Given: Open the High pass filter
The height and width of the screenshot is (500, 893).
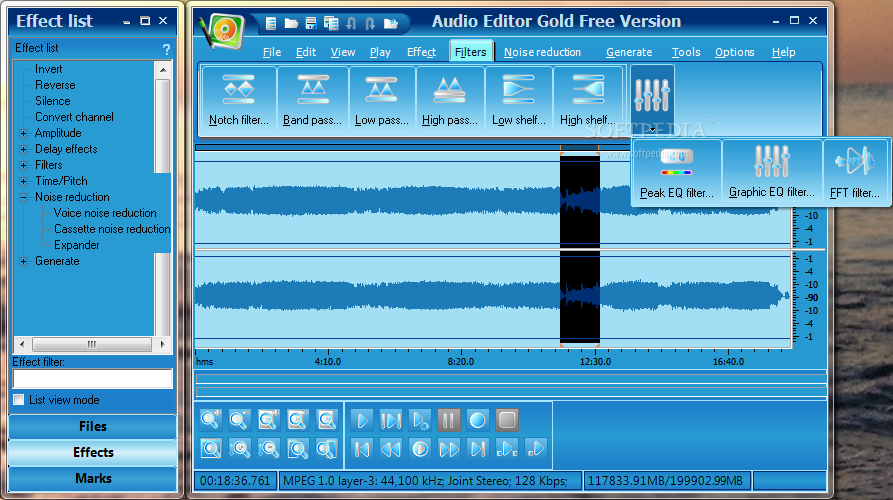Looking at the screenshot, I should tap(450, 99).
